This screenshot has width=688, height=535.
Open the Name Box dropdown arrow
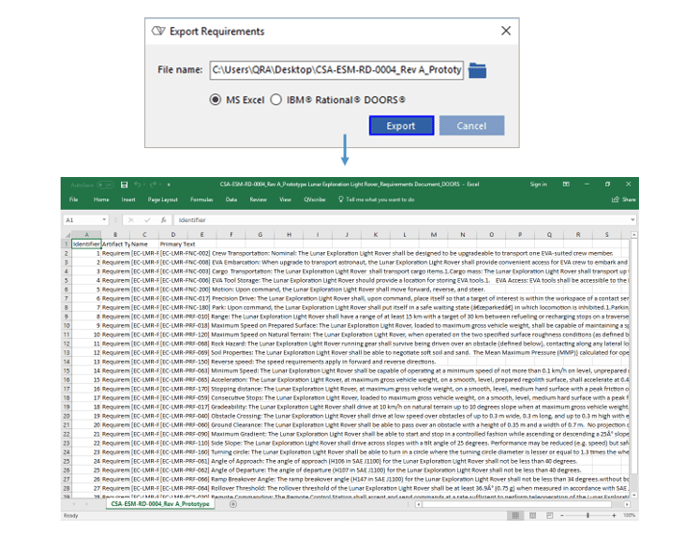coord(104,220)
